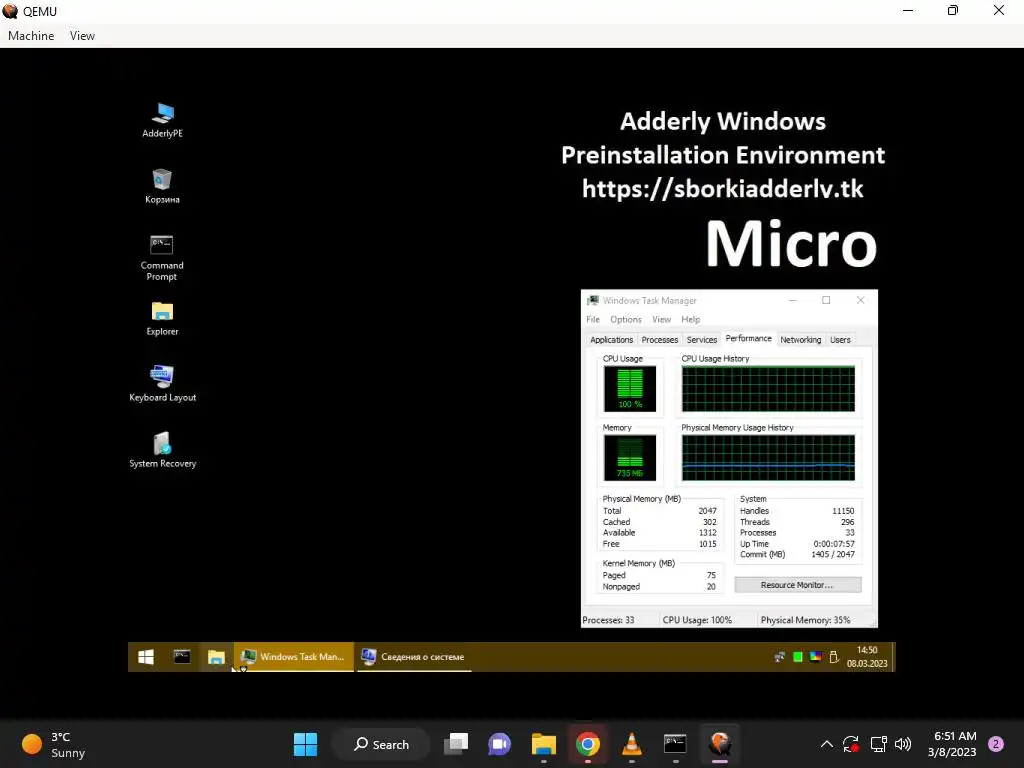The width and height of the screenshot is (1024, 768).
Task: Open the host Windows 11 Start button
Action: pyautogui.click(x=305, y=744)
